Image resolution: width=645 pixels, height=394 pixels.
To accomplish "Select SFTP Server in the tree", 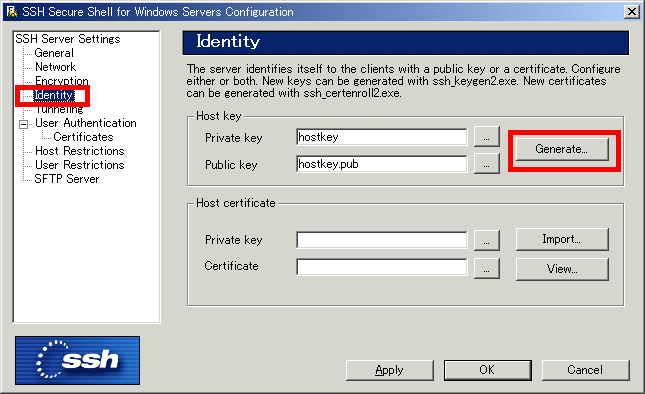I will (x=67, y=179).
